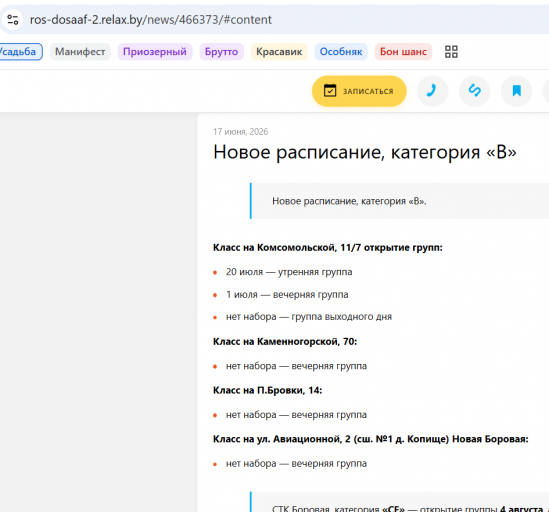549x512 pixels.
Task: Click the Записаться button
Action: (359, 91)
